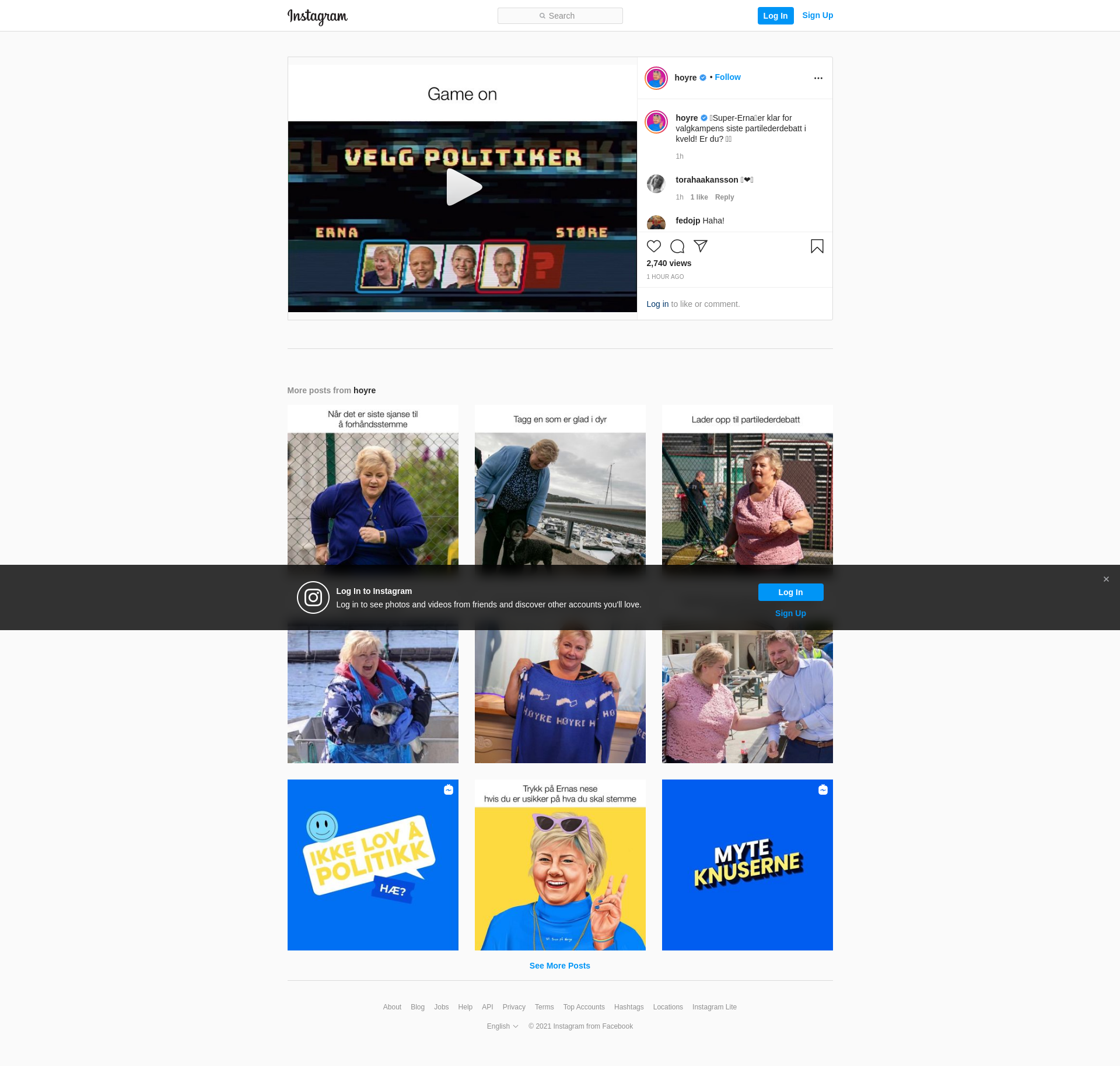The height and width of the screenshot is (1066, 1120).
Task: Open fedojp commenter profile
Action: [688, 221]
